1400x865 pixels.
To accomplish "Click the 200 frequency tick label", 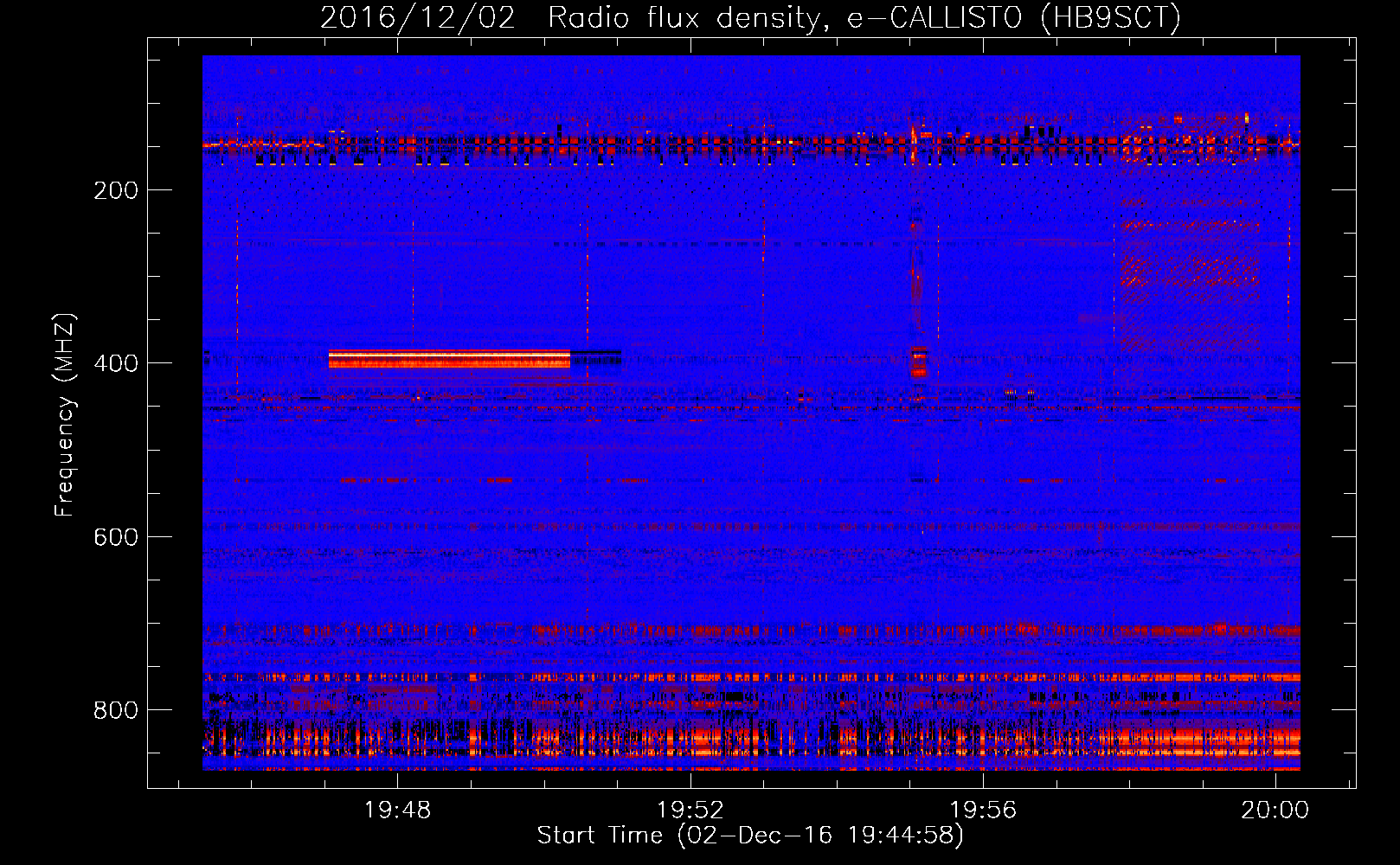I will (x=116, y=190).
